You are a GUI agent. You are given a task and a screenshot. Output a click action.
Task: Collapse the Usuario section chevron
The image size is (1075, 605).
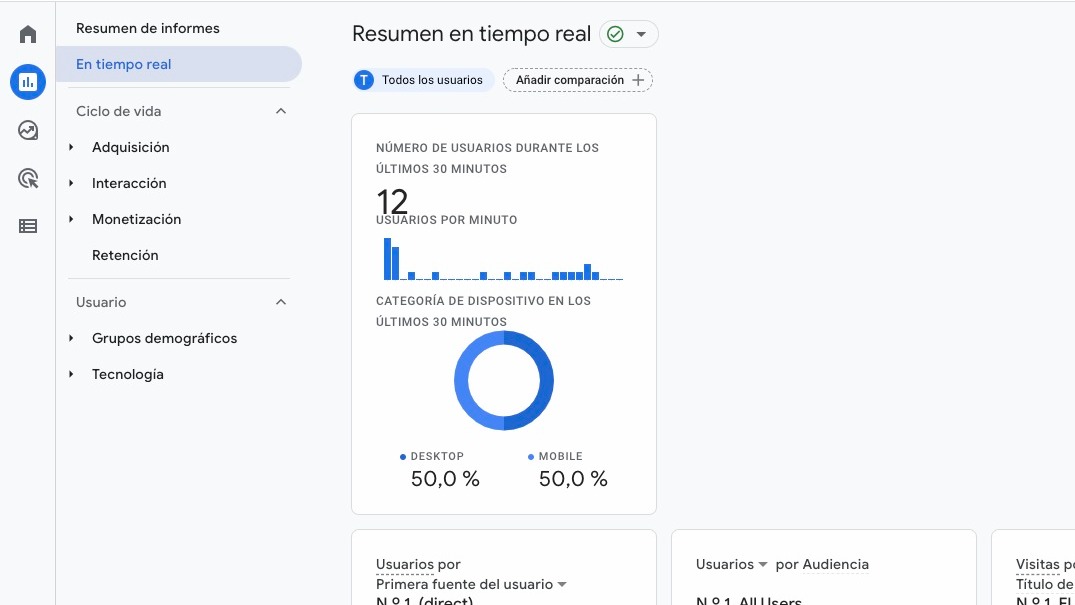click(x=281, y=302)
